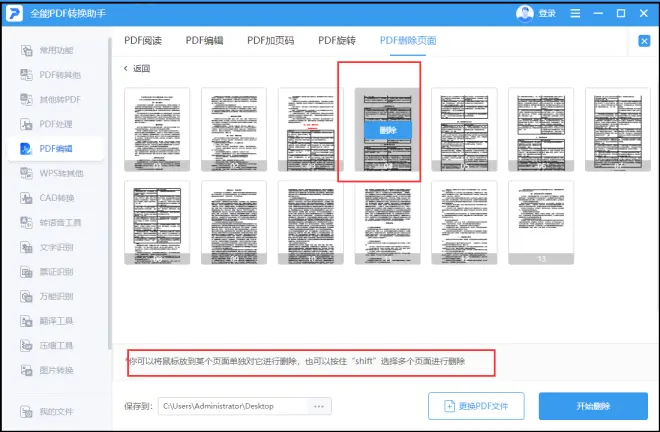Go back using the 返回 link
This screenshot has width=660, height=432.
coord(138,69)
